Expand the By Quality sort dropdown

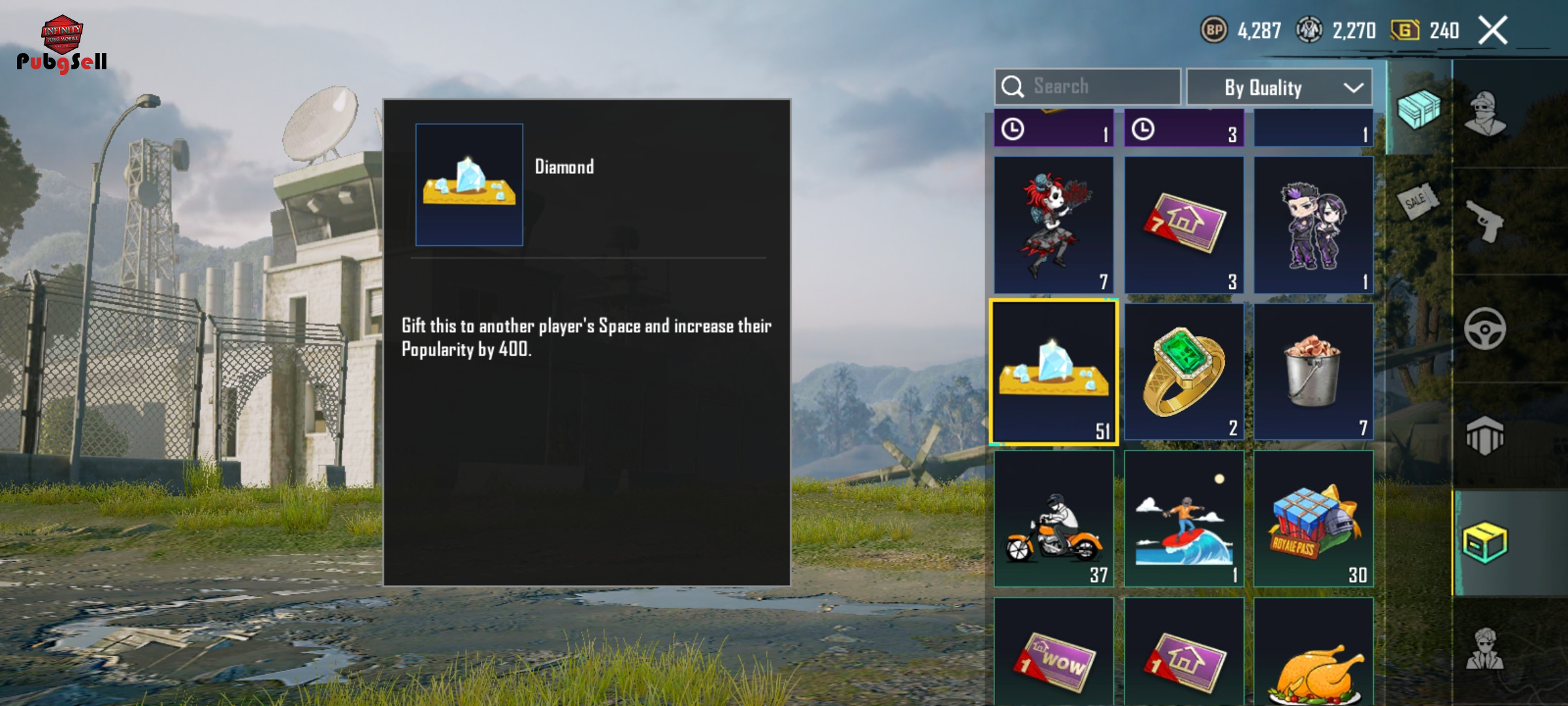(x=1279, y=87)
